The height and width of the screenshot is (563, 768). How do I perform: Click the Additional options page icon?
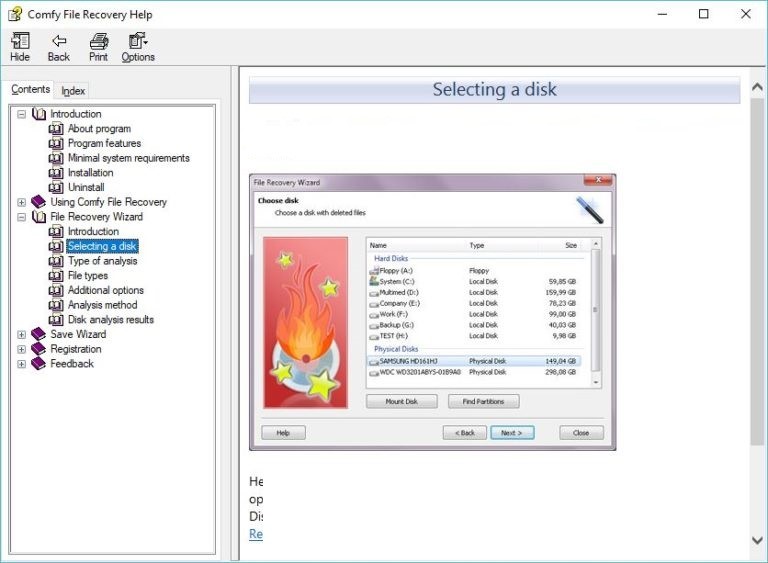tap(56, 291)
